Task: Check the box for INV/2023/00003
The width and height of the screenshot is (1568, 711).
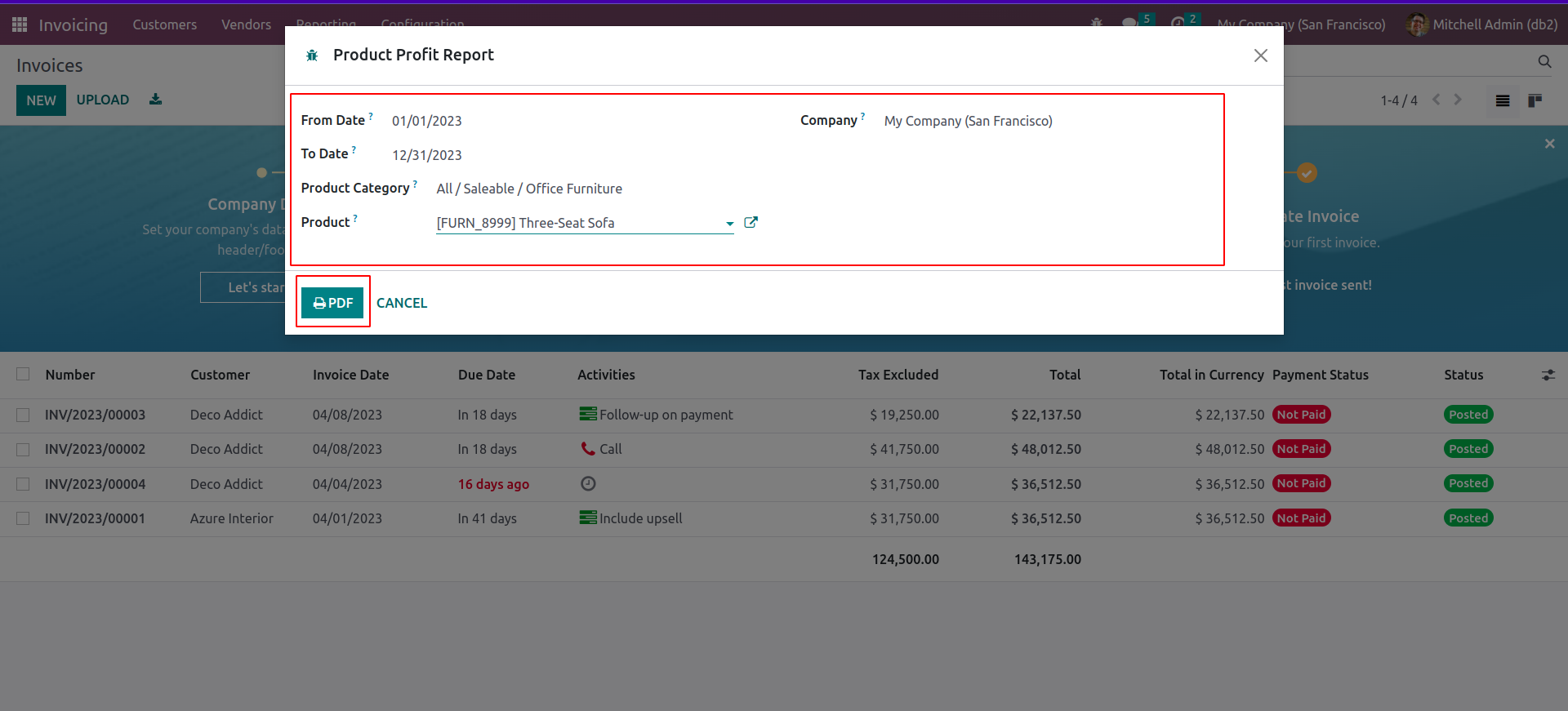Action: tap(23, 415)
